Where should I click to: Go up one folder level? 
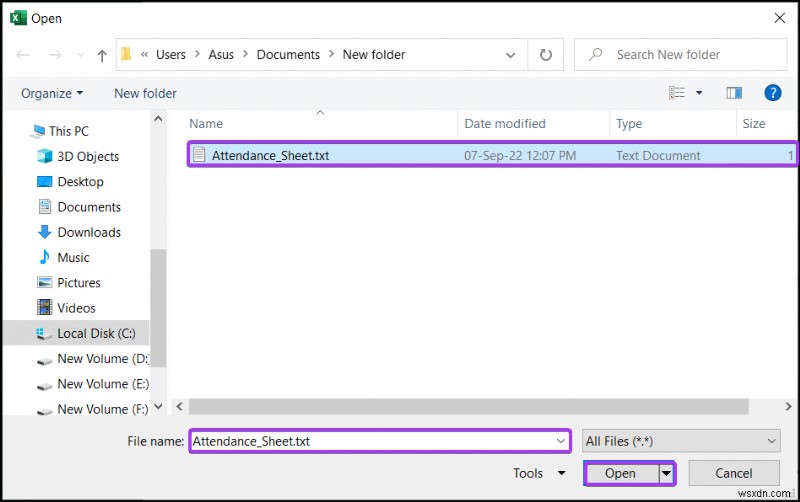(102, 55)
